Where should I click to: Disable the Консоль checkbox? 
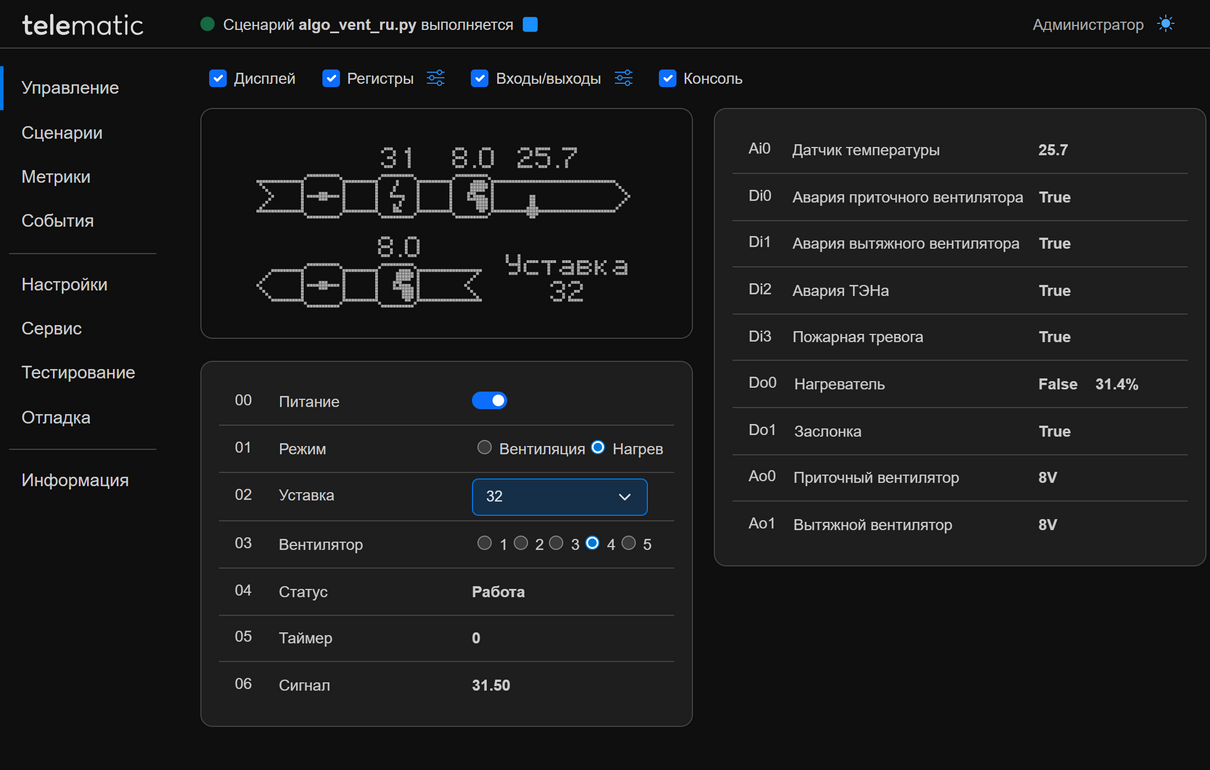click(668, 78)
